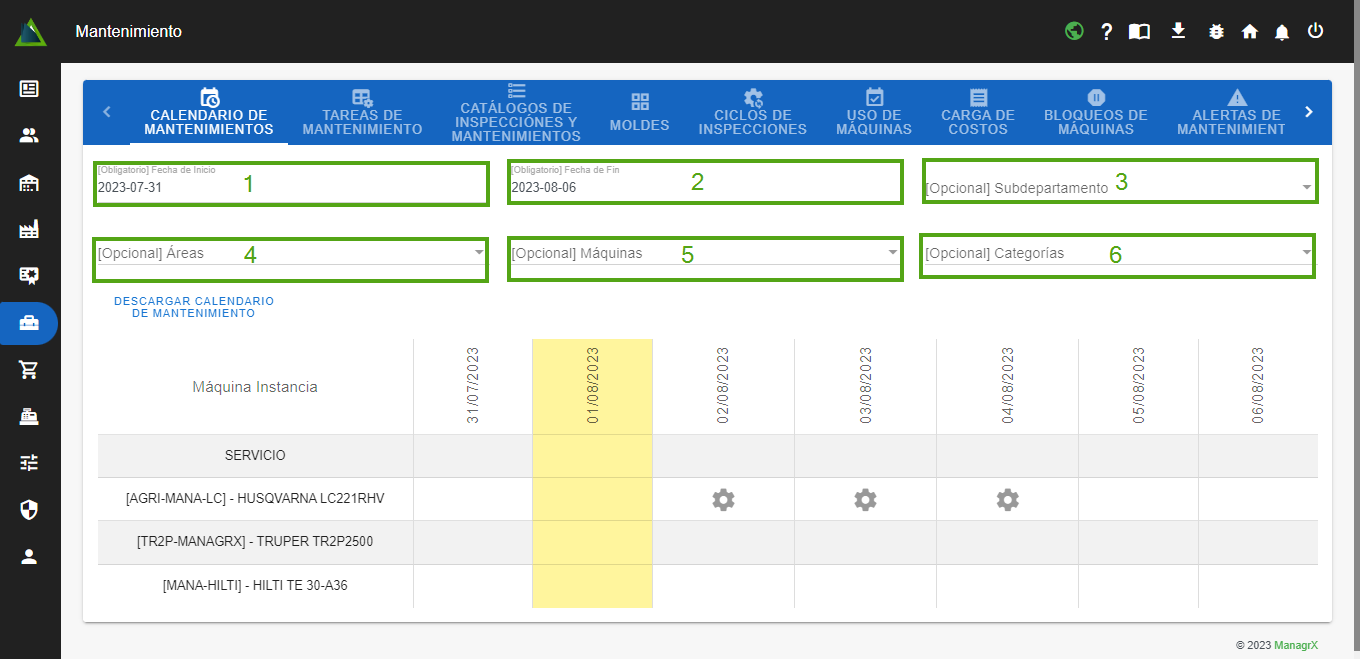Click gear icon under 02/08/2023 column
This screenshot has height=659, width=1360.
pos(723,499)
